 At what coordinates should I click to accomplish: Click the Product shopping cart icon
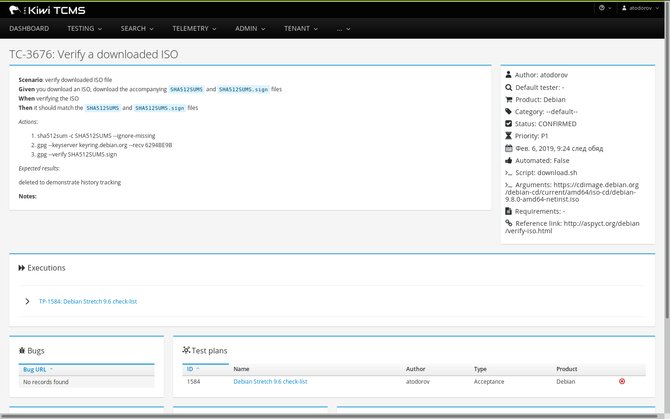click(x=508, y=100)
